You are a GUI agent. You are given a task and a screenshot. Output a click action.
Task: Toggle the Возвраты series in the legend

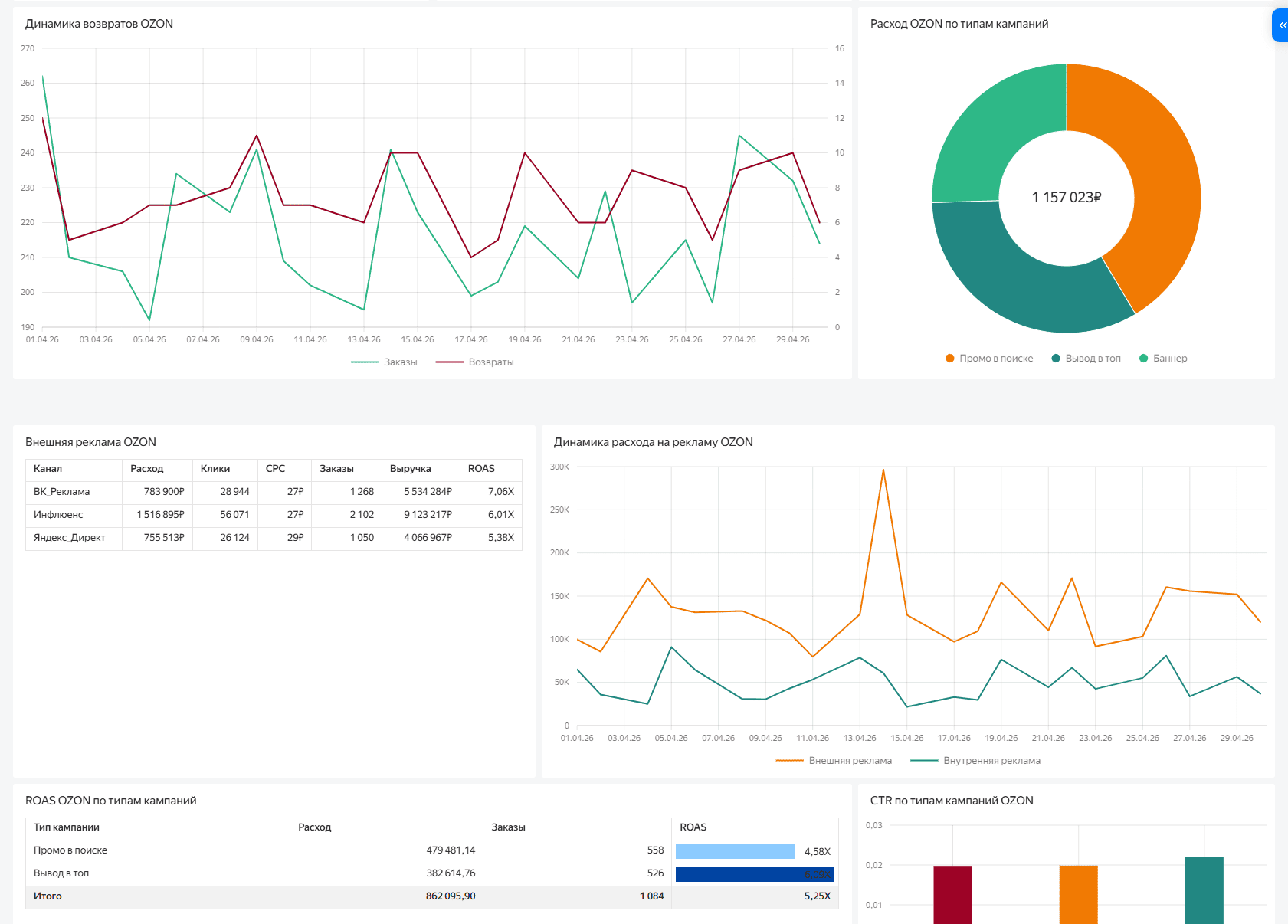pos(474,362)
